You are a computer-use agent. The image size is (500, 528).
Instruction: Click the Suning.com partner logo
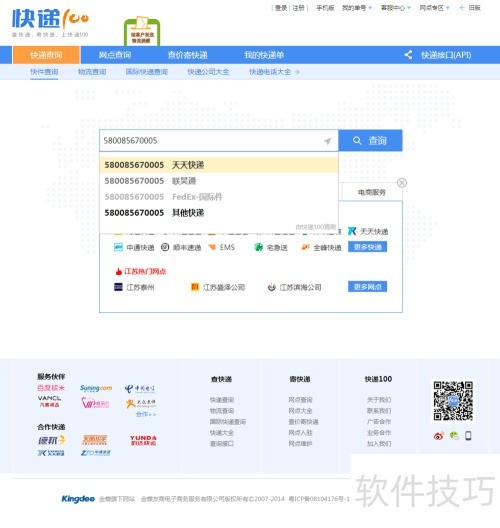point(96,388)
